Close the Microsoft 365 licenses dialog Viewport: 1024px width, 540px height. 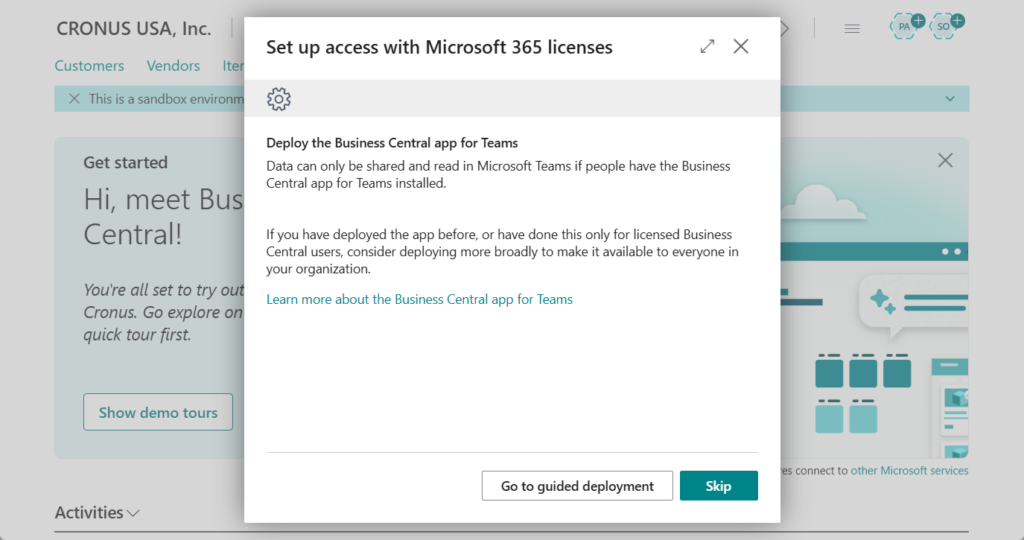coord(741,46)
